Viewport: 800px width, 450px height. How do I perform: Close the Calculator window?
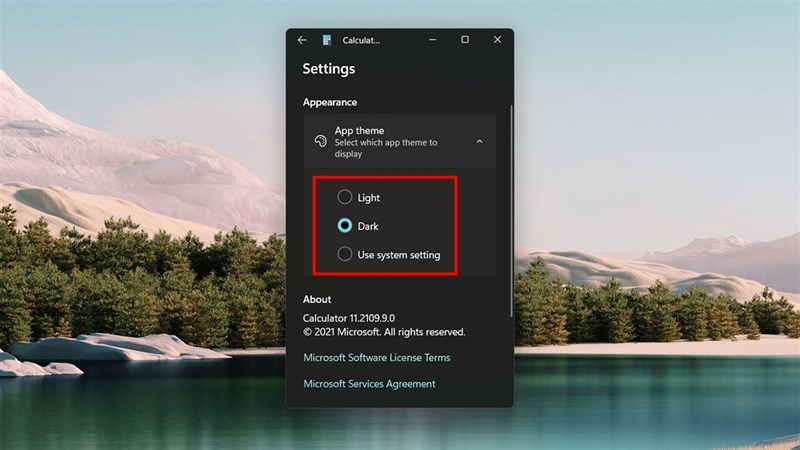(x=497, y=40)
